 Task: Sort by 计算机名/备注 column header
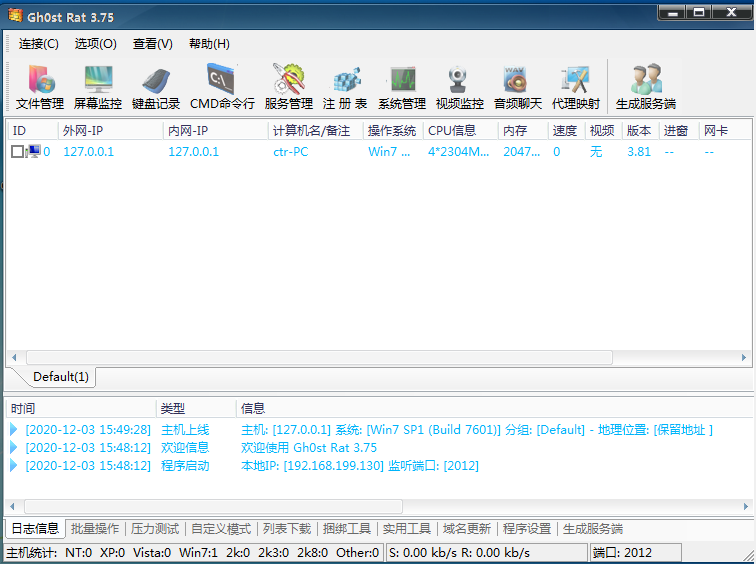[315, 131]
